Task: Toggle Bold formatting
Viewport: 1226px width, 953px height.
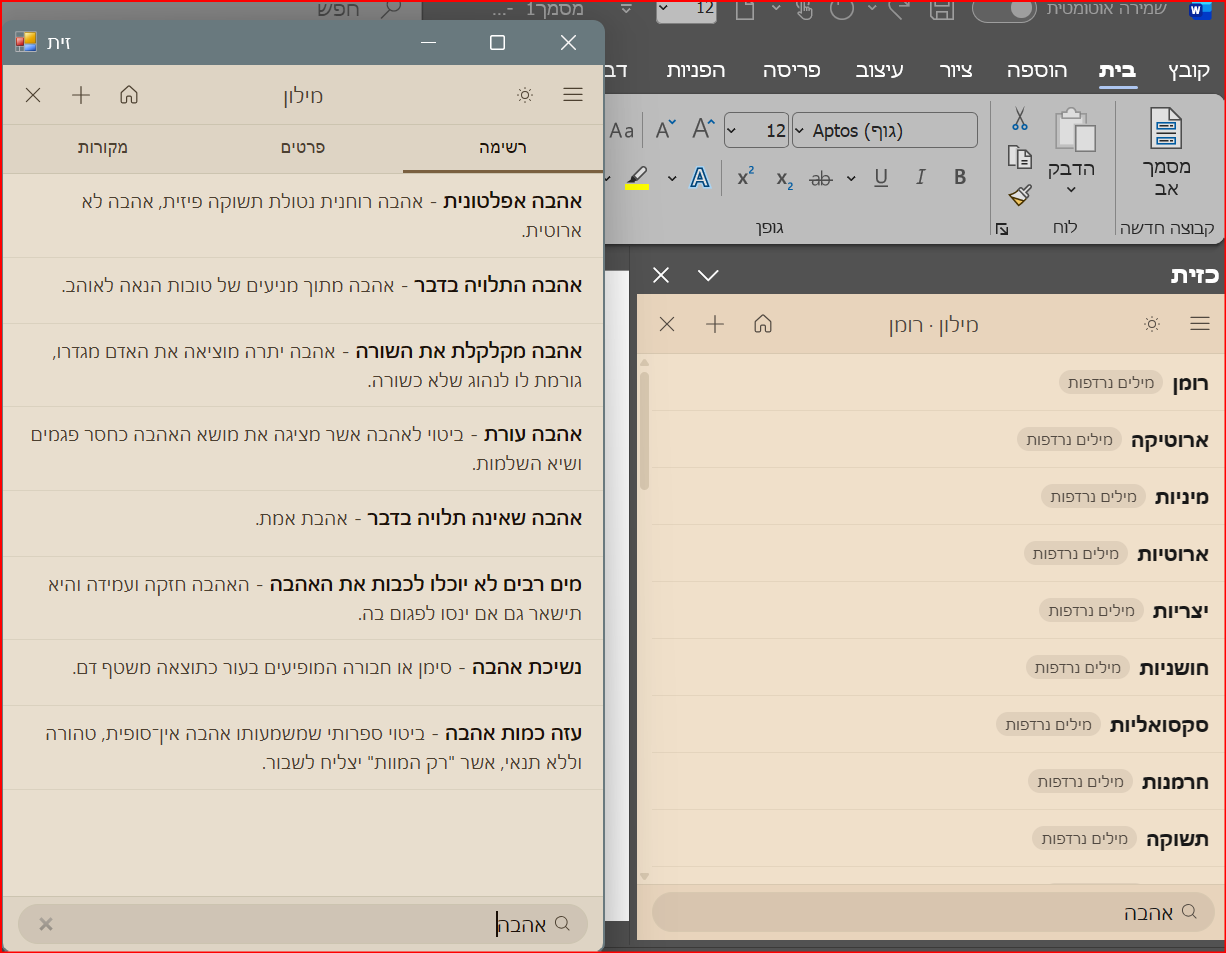Action: pos(960,178)
